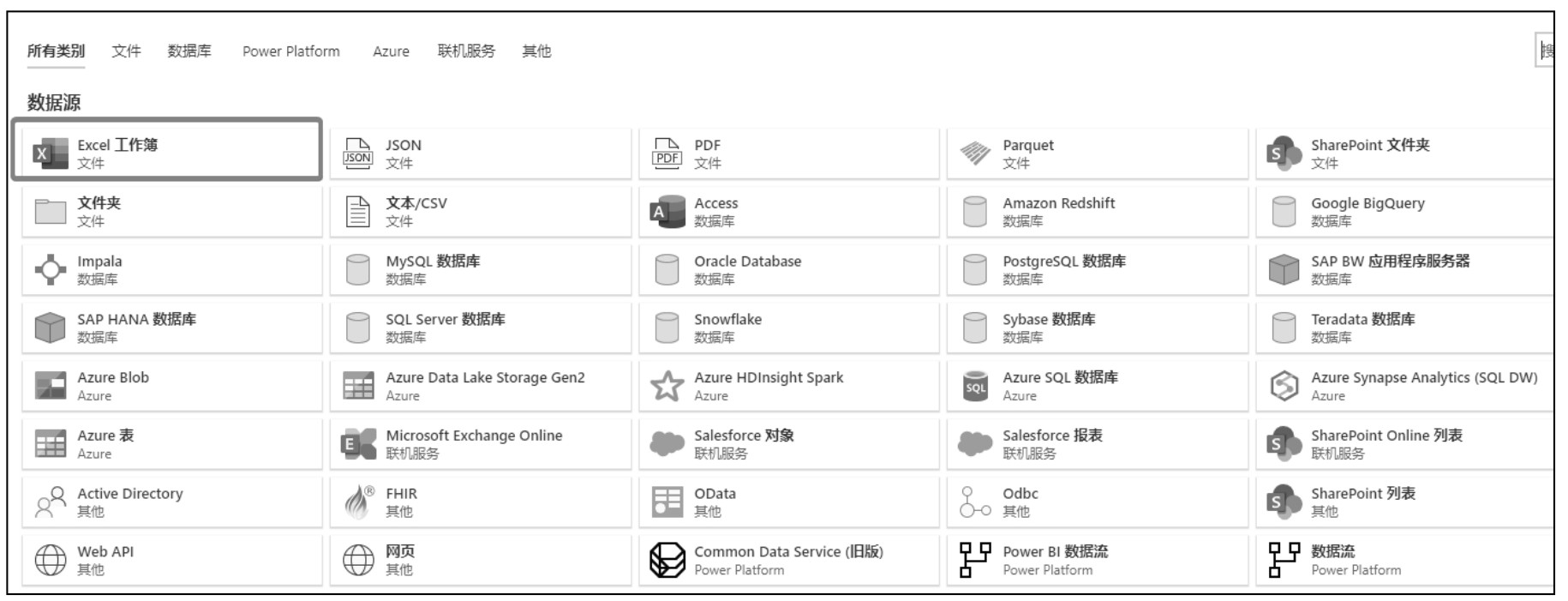Click the Azure SQL database icon
Screen dimensions: 1568x601
975,386
